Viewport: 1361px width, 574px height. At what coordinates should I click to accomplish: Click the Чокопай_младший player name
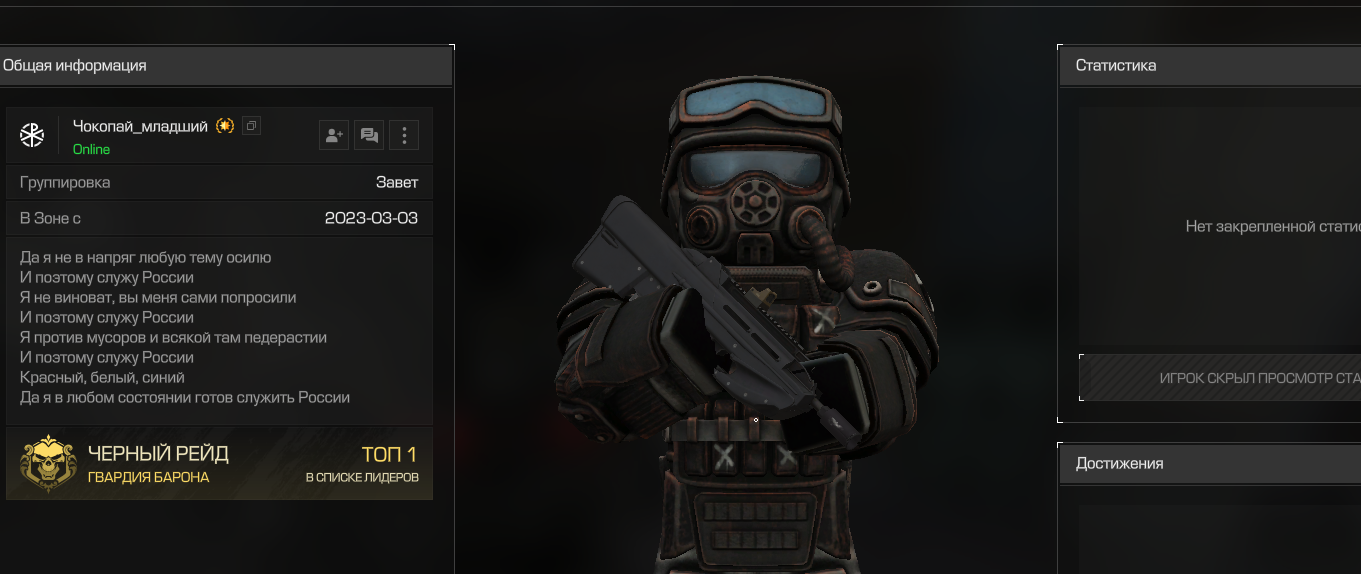(140, 126)
